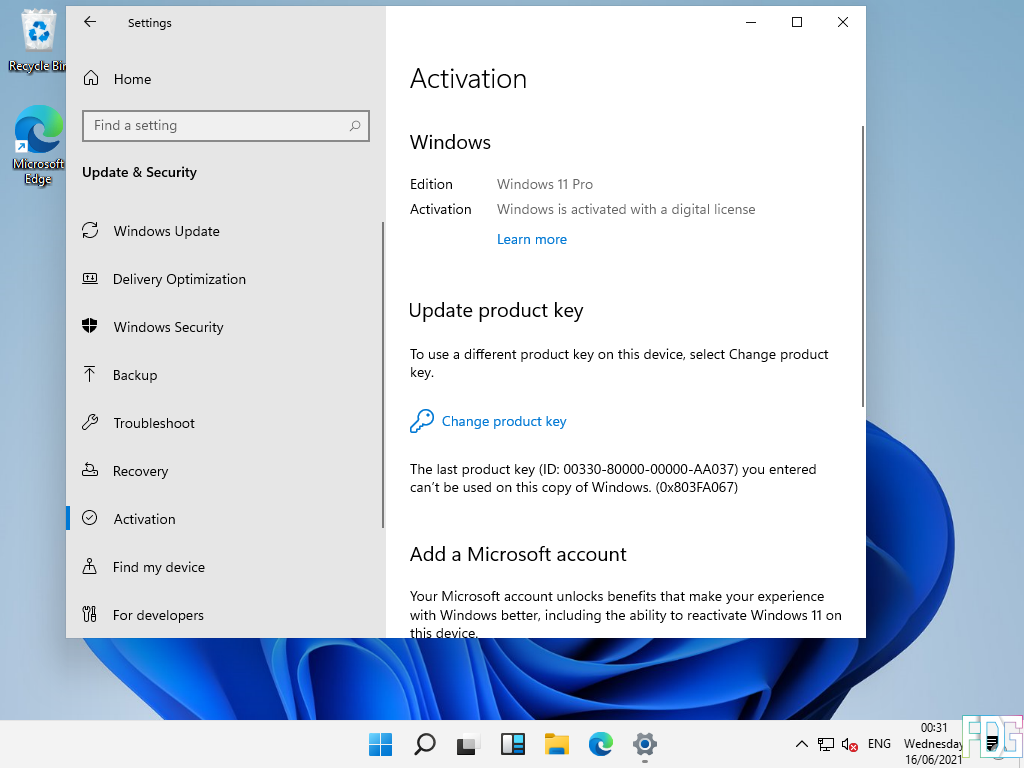Viewport: 1024px width, 768px height.
Task: Show hidden tray icons chevron
Action: pyautogui.click(x=802, y=744)
